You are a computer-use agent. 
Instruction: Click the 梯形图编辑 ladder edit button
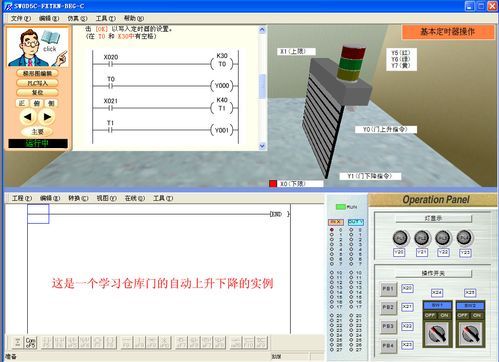tap(37, 73)
